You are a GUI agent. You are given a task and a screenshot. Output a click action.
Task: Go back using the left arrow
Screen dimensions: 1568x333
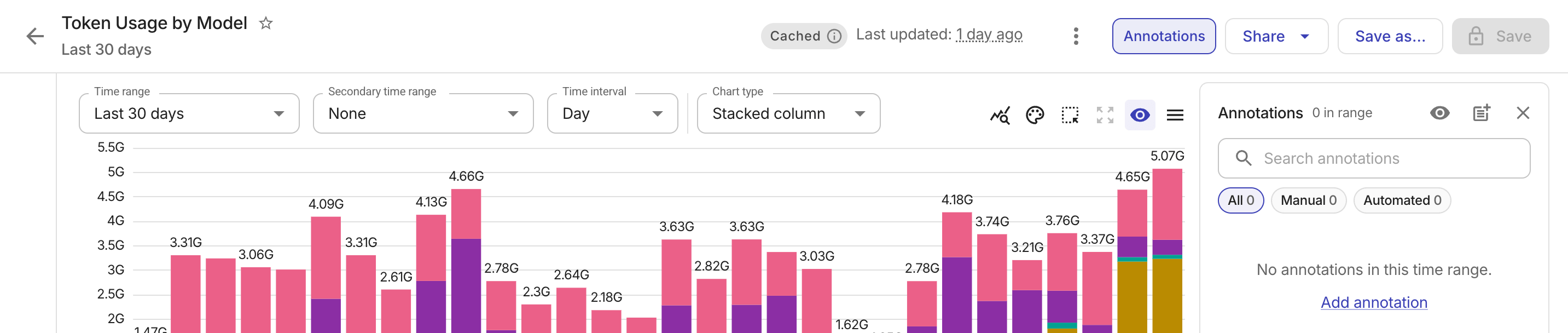[36, 36]
